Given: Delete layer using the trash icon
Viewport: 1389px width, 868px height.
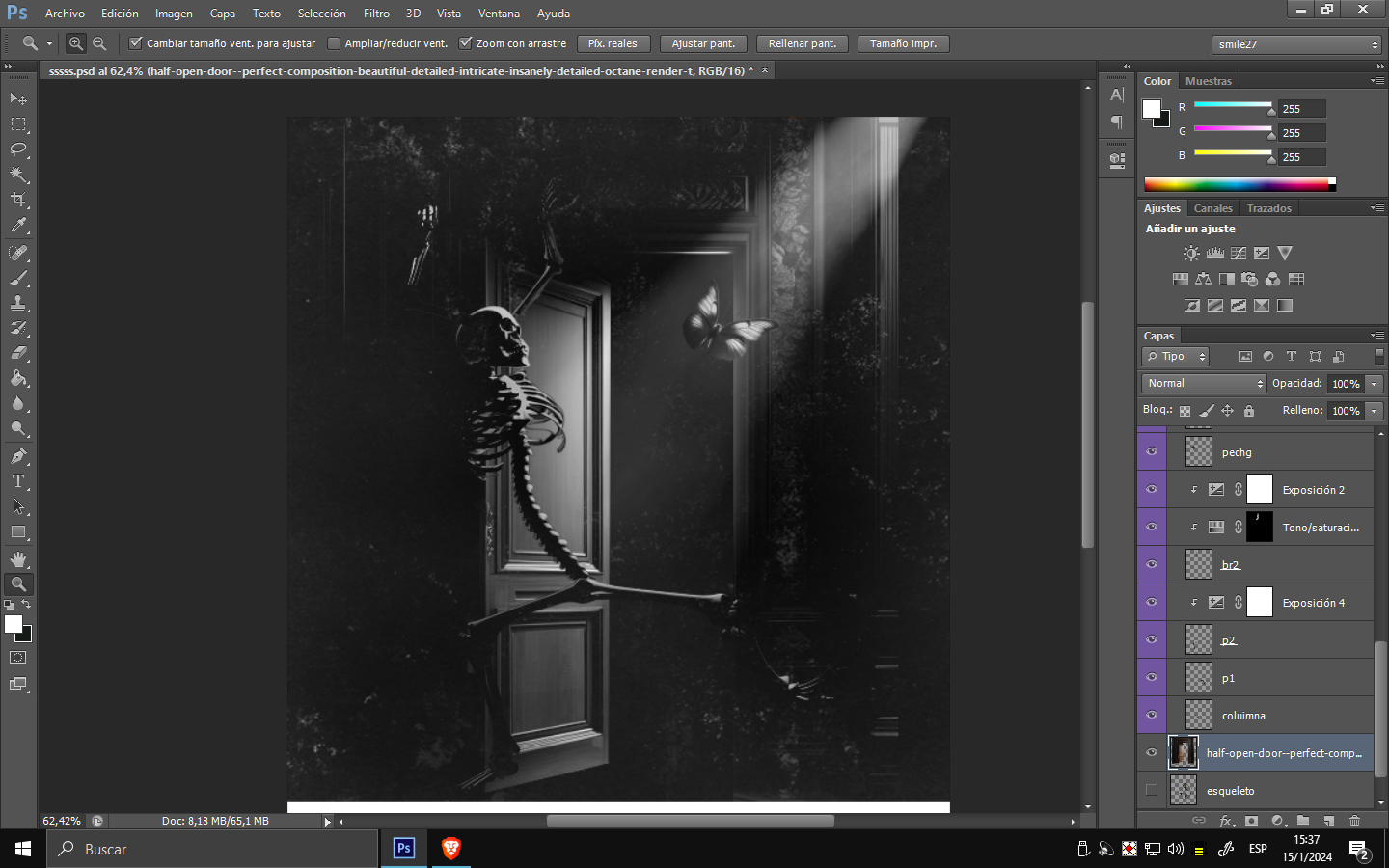Looking at the screenshot, I should (x=1354, y=821).
